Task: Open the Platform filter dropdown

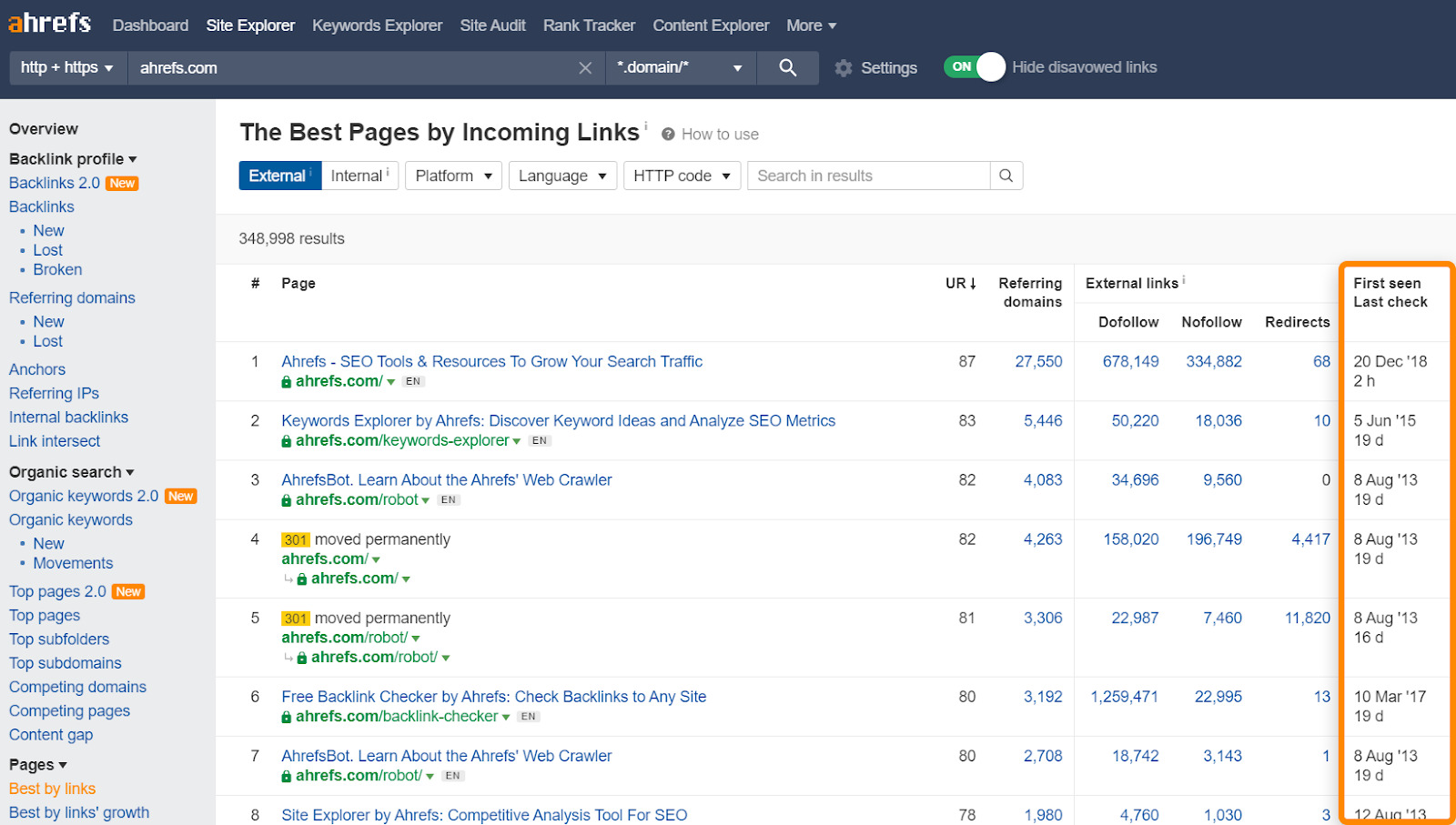Action: click(x=452, y=175)
